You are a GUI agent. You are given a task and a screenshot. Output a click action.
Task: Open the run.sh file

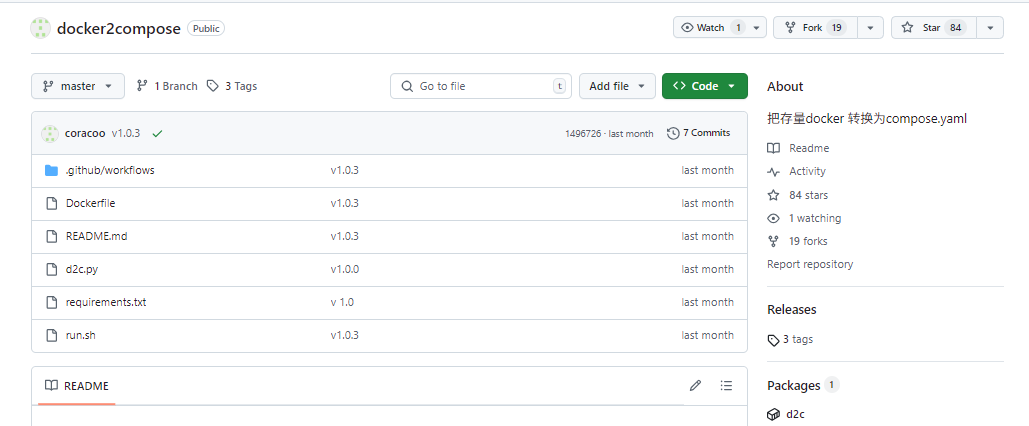tap(81, 335)
